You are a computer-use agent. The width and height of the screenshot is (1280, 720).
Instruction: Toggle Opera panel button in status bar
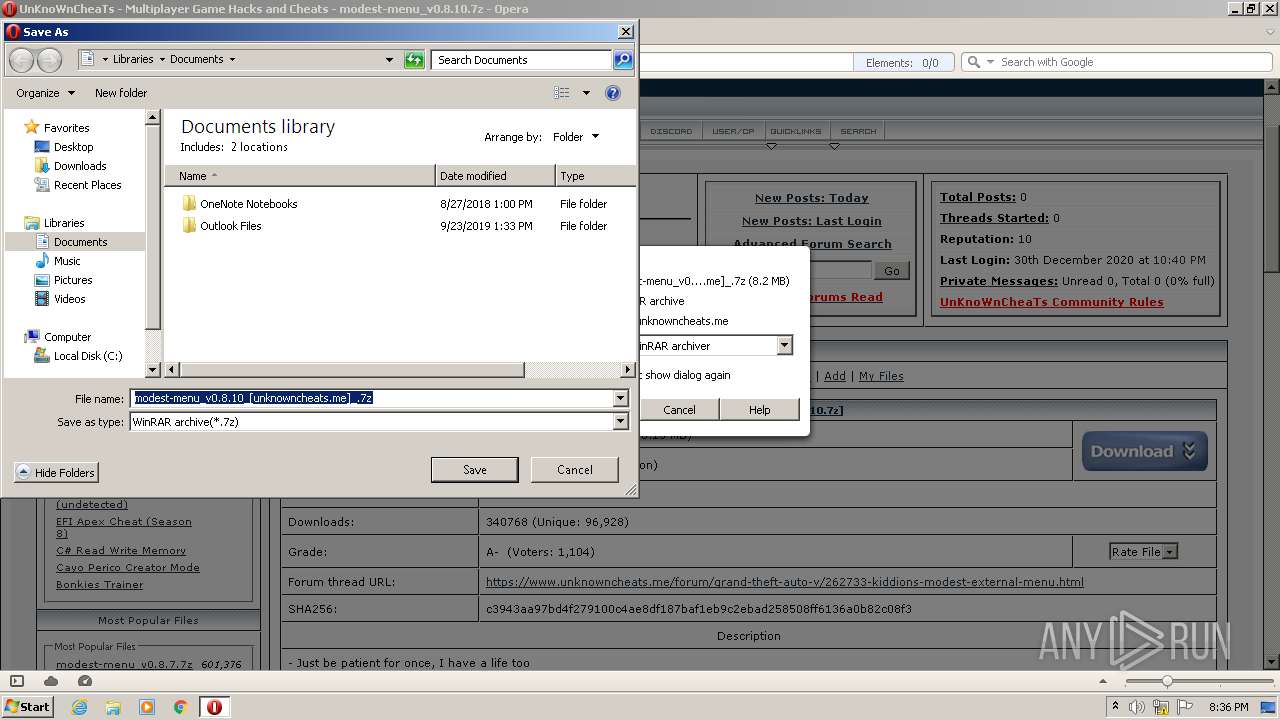coord(16,681)
